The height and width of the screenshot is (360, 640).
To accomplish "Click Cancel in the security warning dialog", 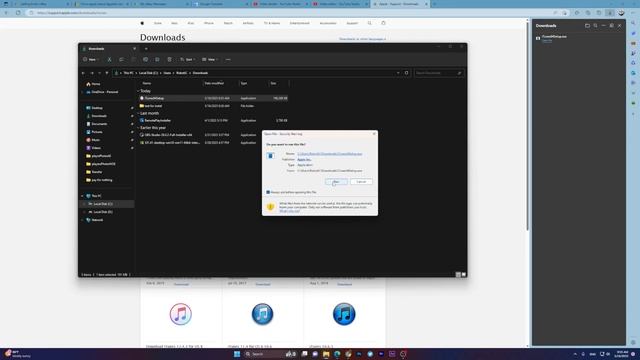I will [x=361, y=182].
